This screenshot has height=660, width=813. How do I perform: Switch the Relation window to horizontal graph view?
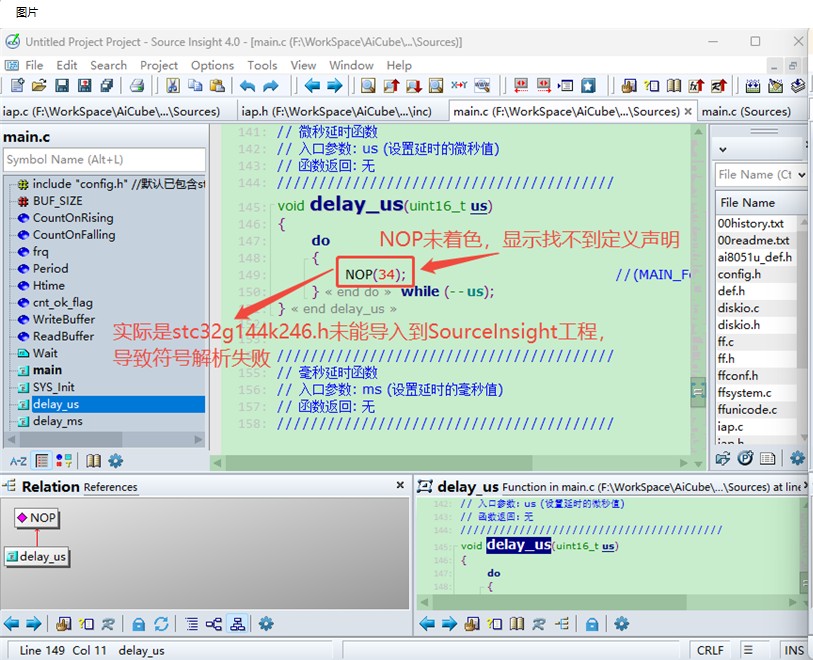(214, 624)
